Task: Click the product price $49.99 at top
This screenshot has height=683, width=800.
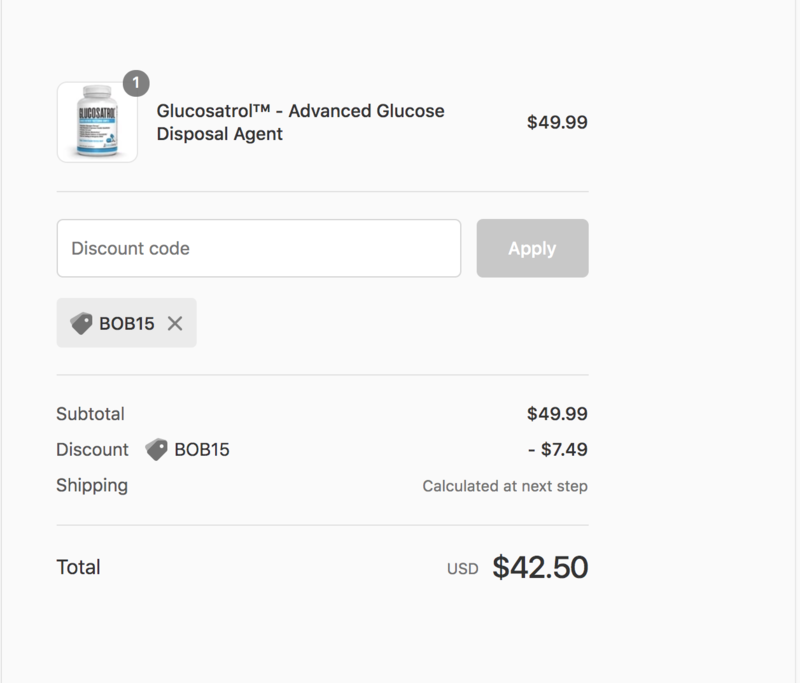Action: point(557,122)
